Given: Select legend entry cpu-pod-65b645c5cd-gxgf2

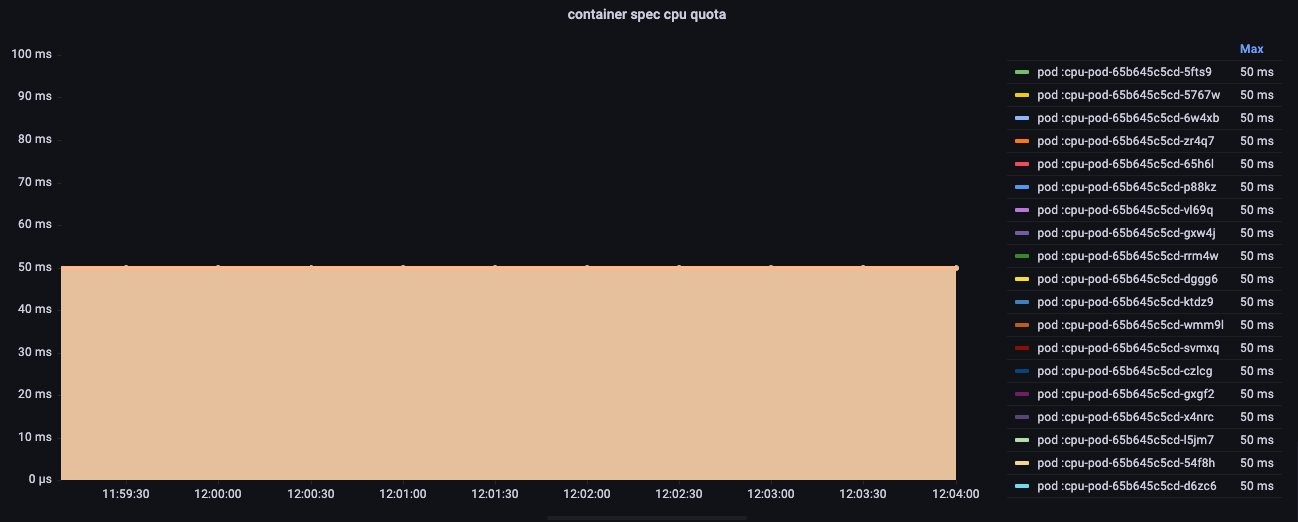Looking at the screenshot, I should tap(1126, 394).
